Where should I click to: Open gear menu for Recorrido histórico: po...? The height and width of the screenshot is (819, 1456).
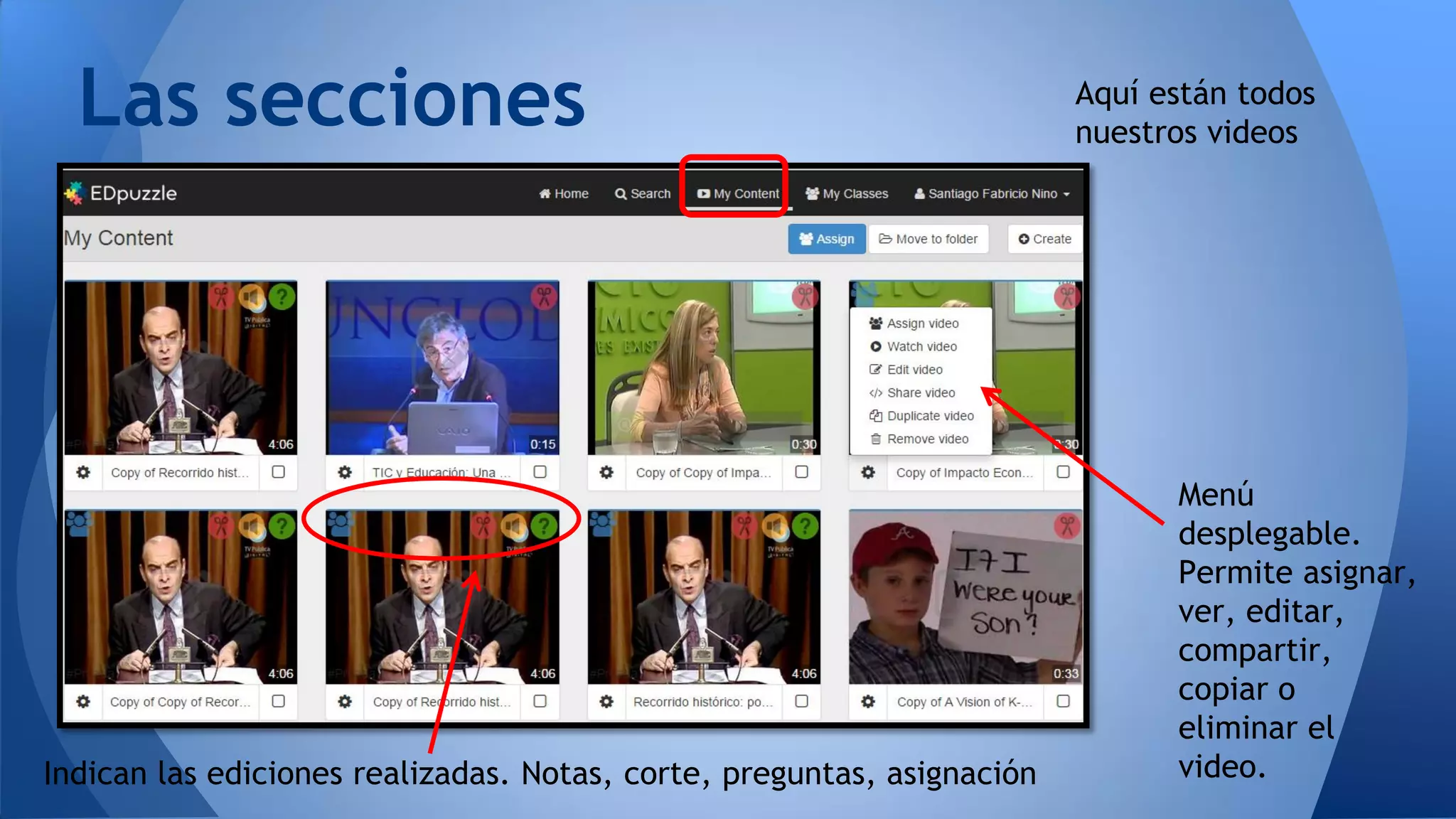coord(606,702)
